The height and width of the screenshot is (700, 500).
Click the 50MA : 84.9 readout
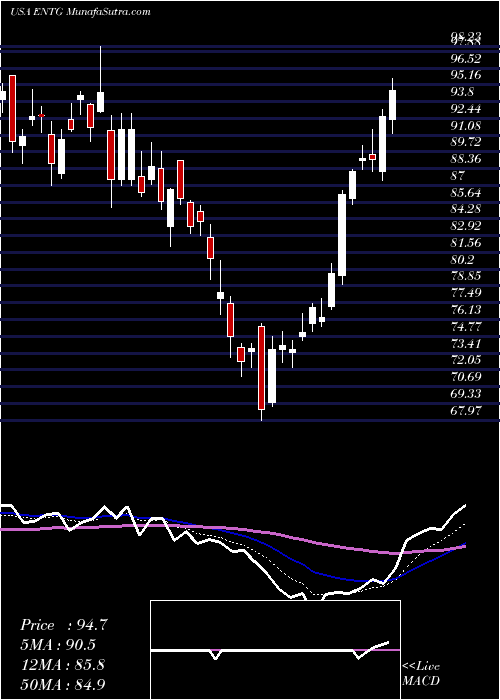click(63, 684)
